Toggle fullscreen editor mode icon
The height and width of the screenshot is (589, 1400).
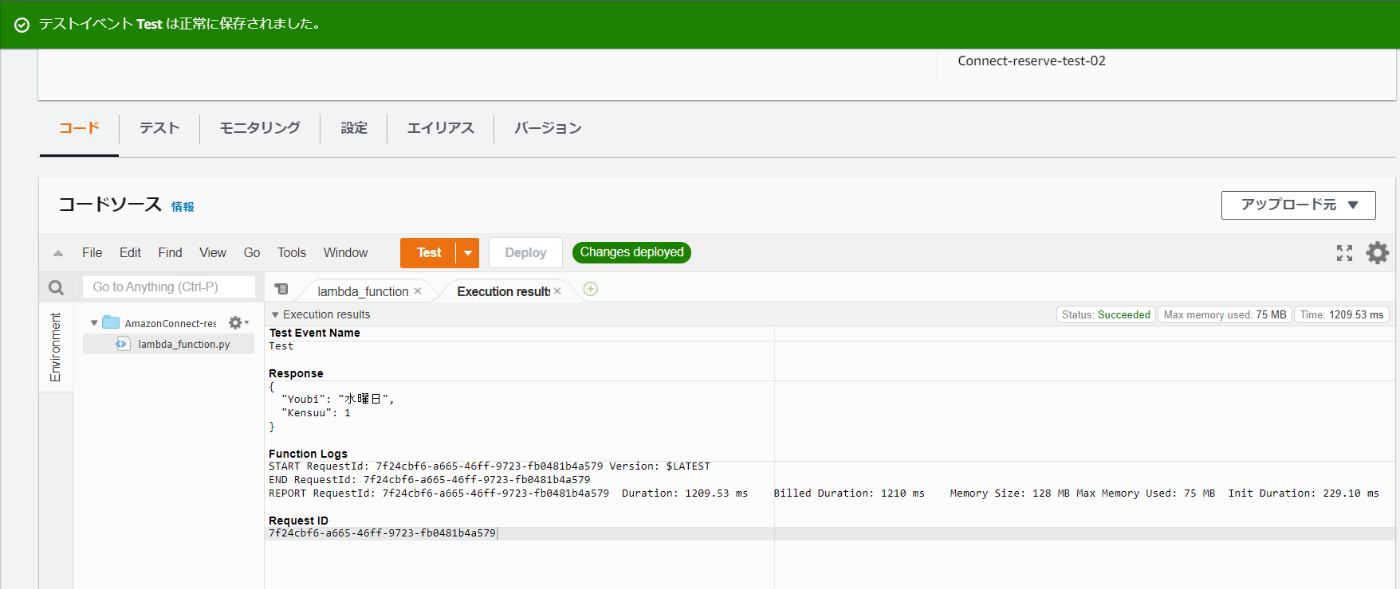pos(1344,253)
